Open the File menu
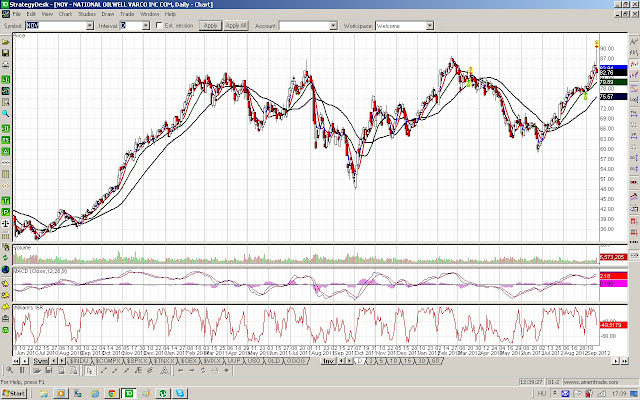Viewport: 640px width, 400px height. [16, 14]
